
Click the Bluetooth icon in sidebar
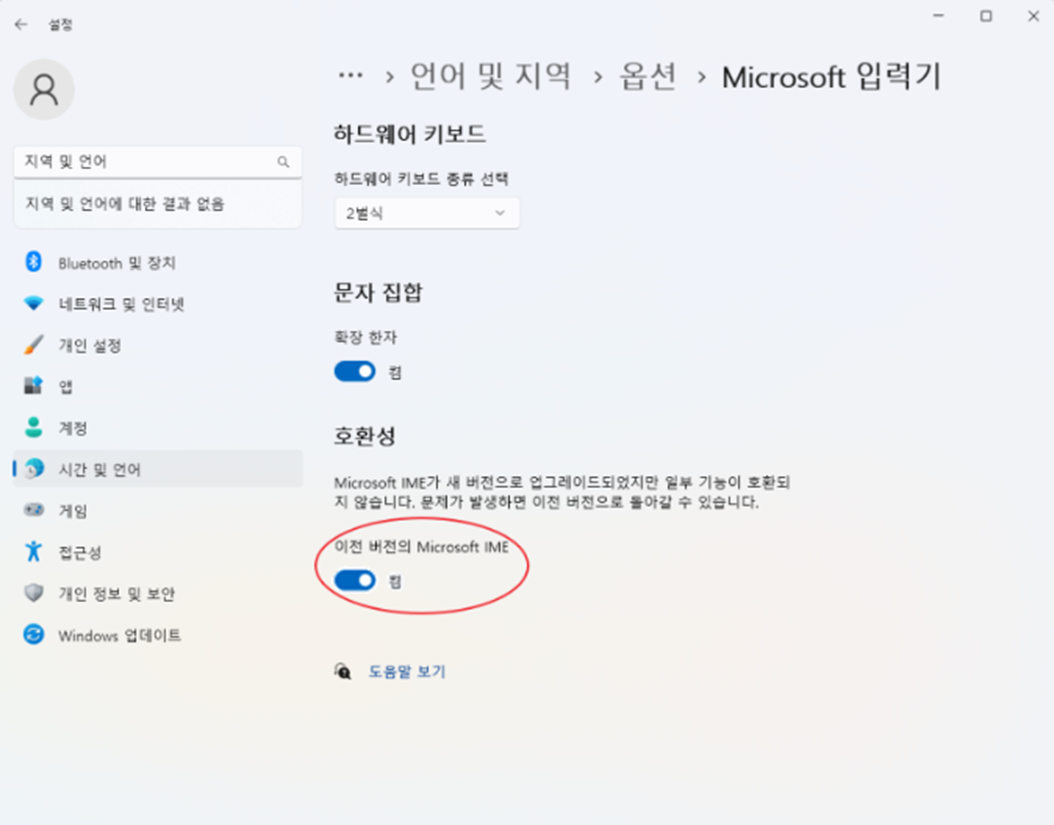click(33, 262)
